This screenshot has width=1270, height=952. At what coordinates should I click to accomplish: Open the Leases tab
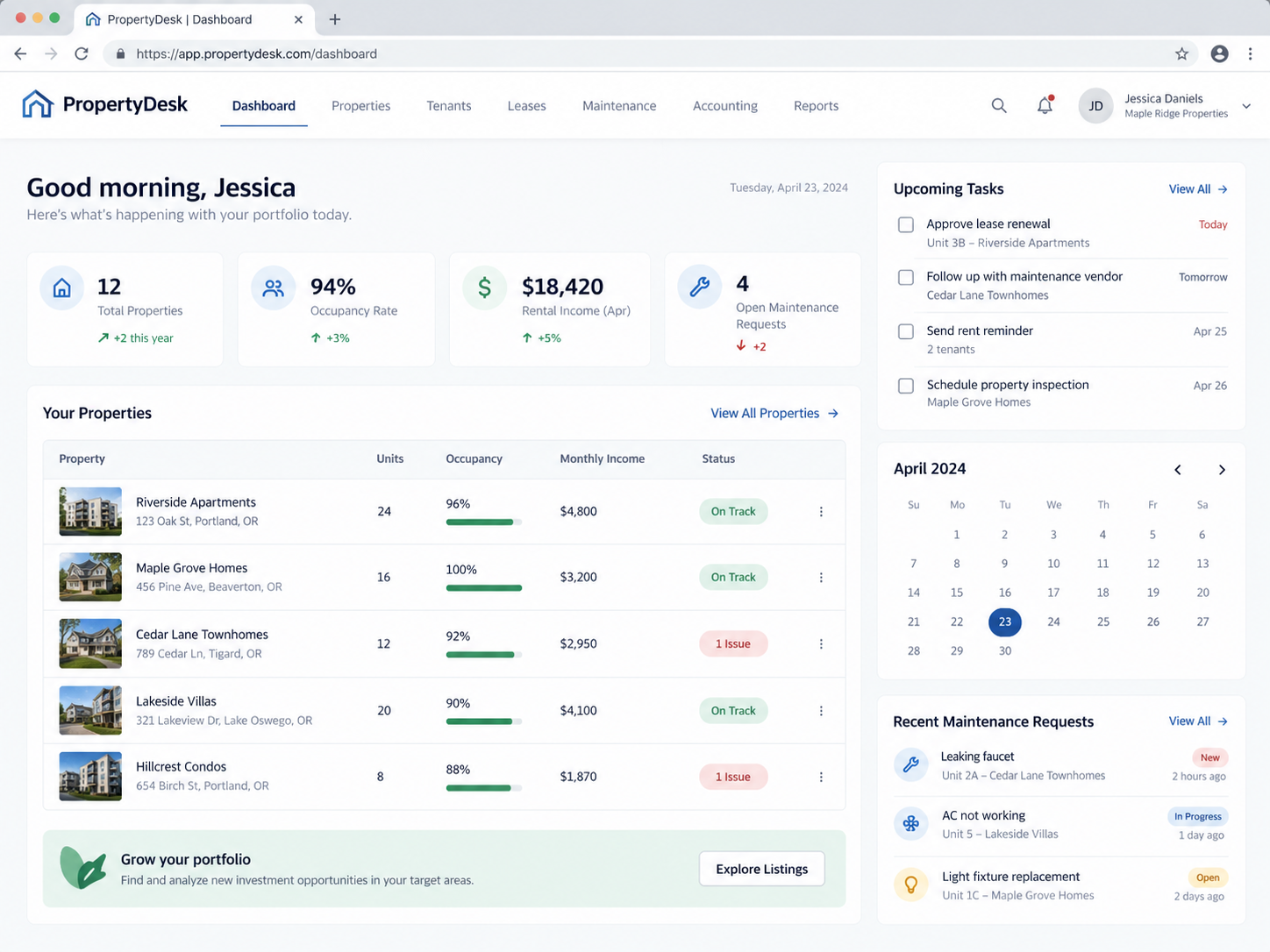527,106
